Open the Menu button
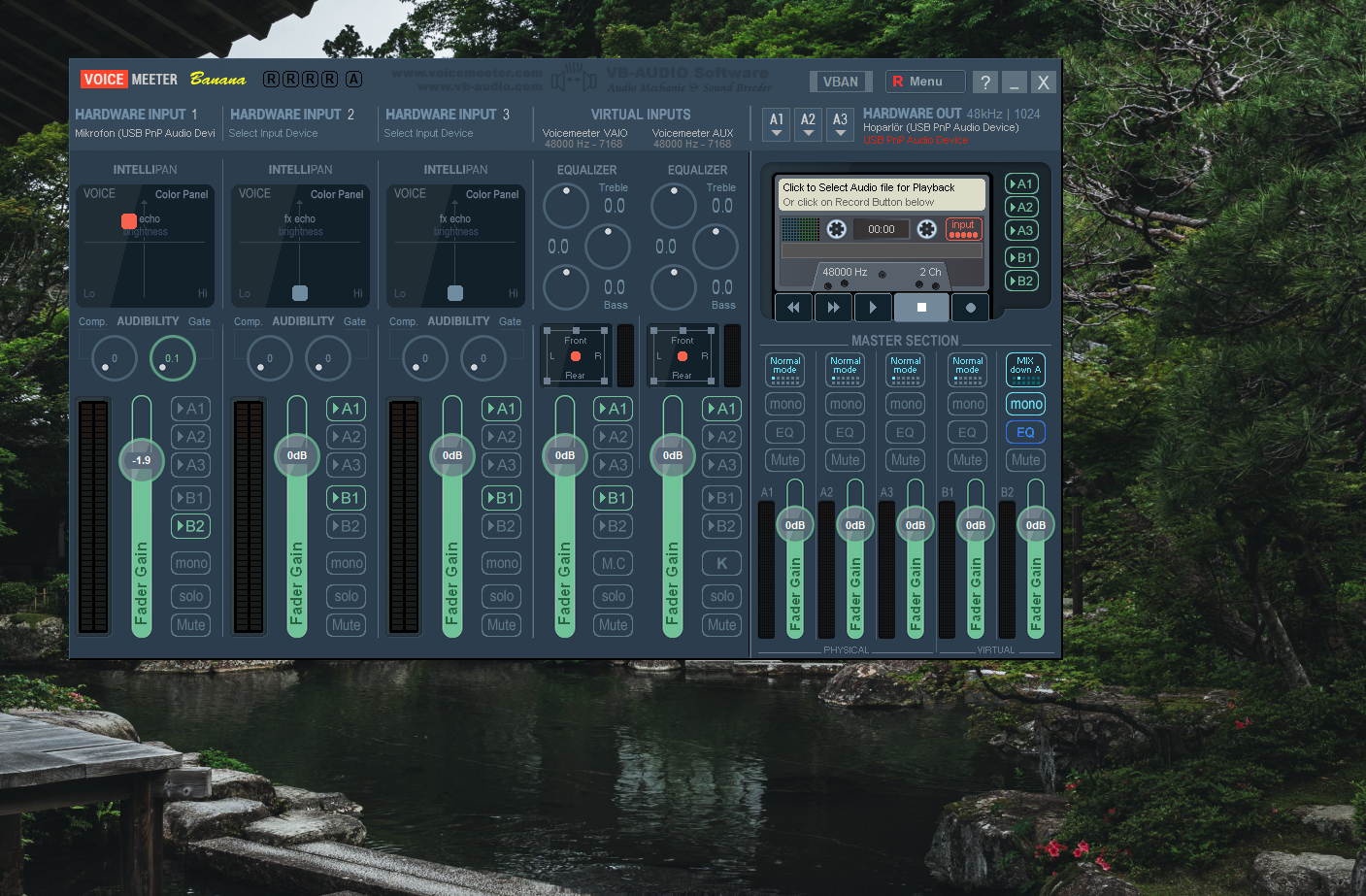 point(925,82)
